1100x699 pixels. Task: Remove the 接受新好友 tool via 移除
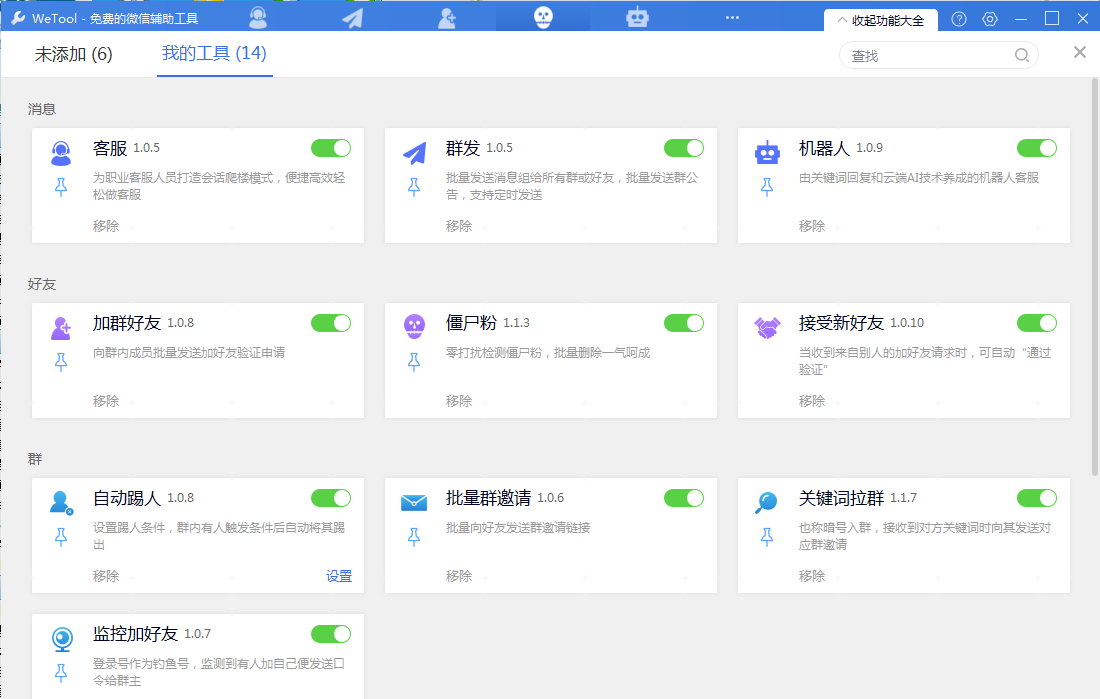812,401
